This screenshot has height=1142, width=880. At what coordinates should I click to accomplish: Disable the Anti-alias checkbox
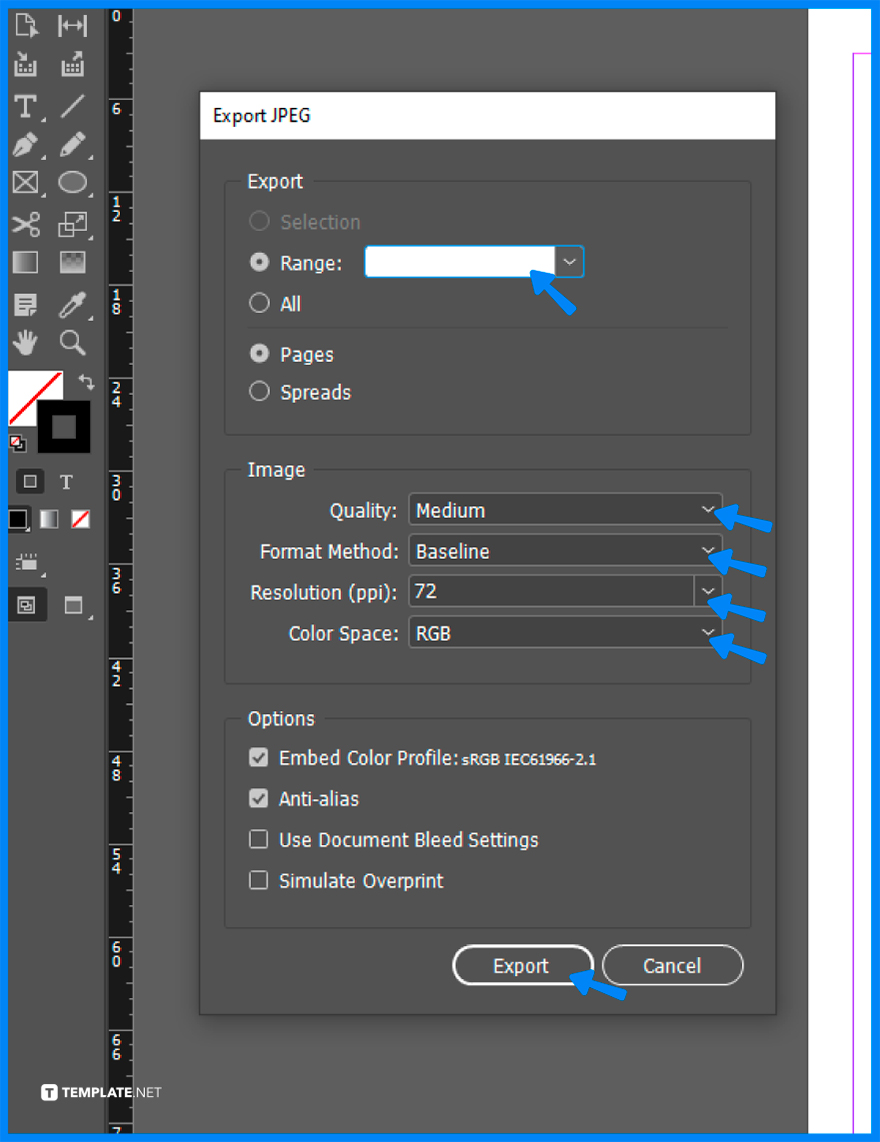coord(258,798)
